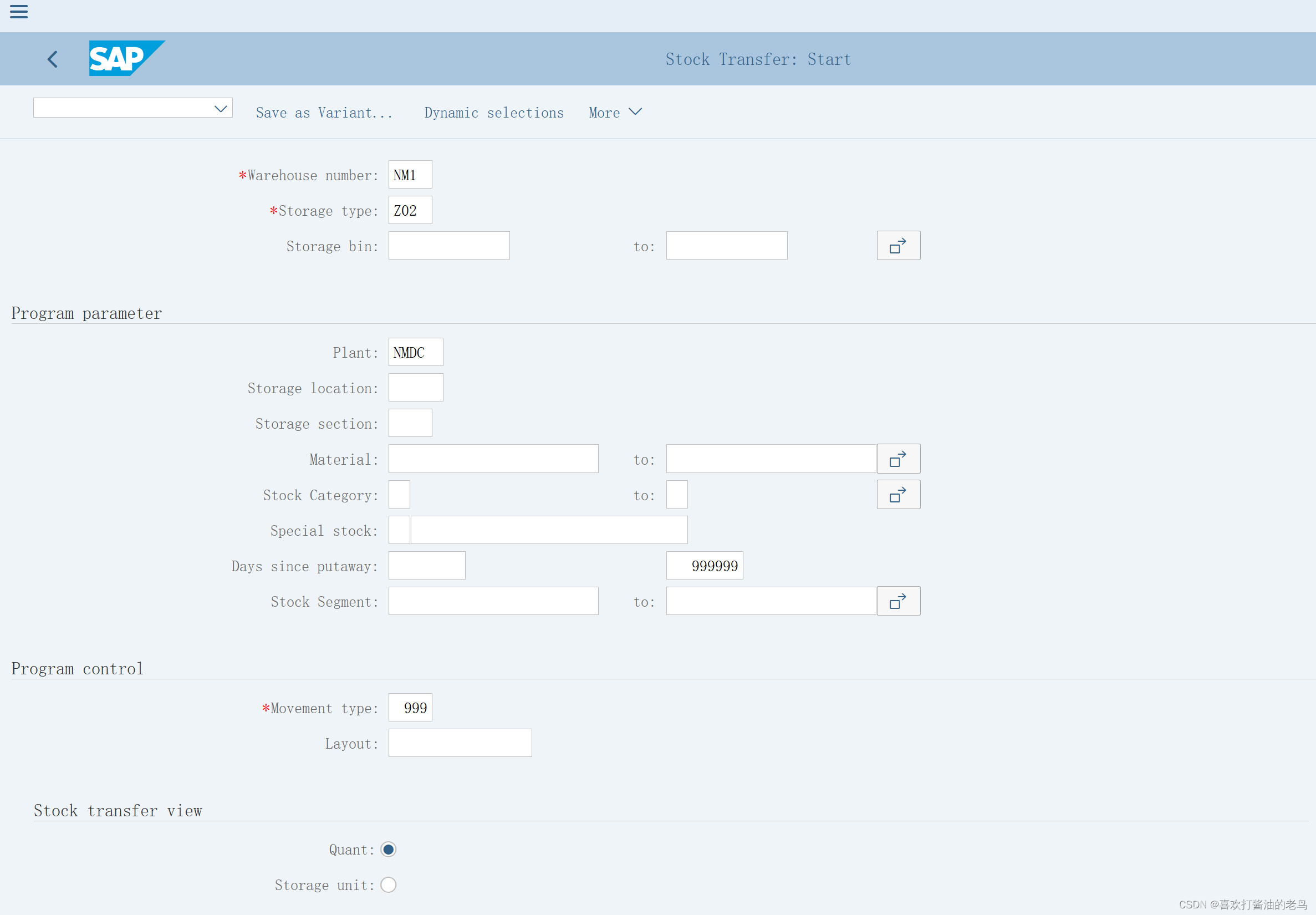Click the Storage location field
This screenshot has width=1316, height=915.
[x=415, y=388]
